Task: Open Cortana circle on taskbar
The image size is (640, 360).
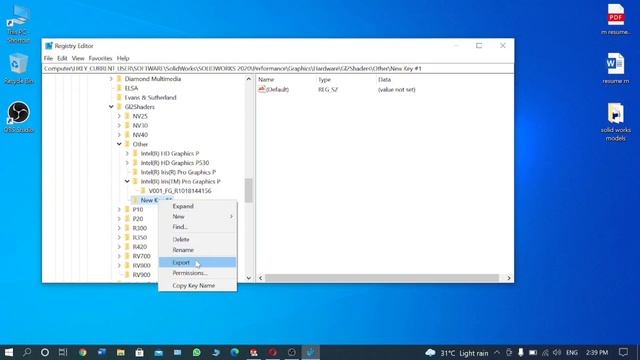Action: 45,352
